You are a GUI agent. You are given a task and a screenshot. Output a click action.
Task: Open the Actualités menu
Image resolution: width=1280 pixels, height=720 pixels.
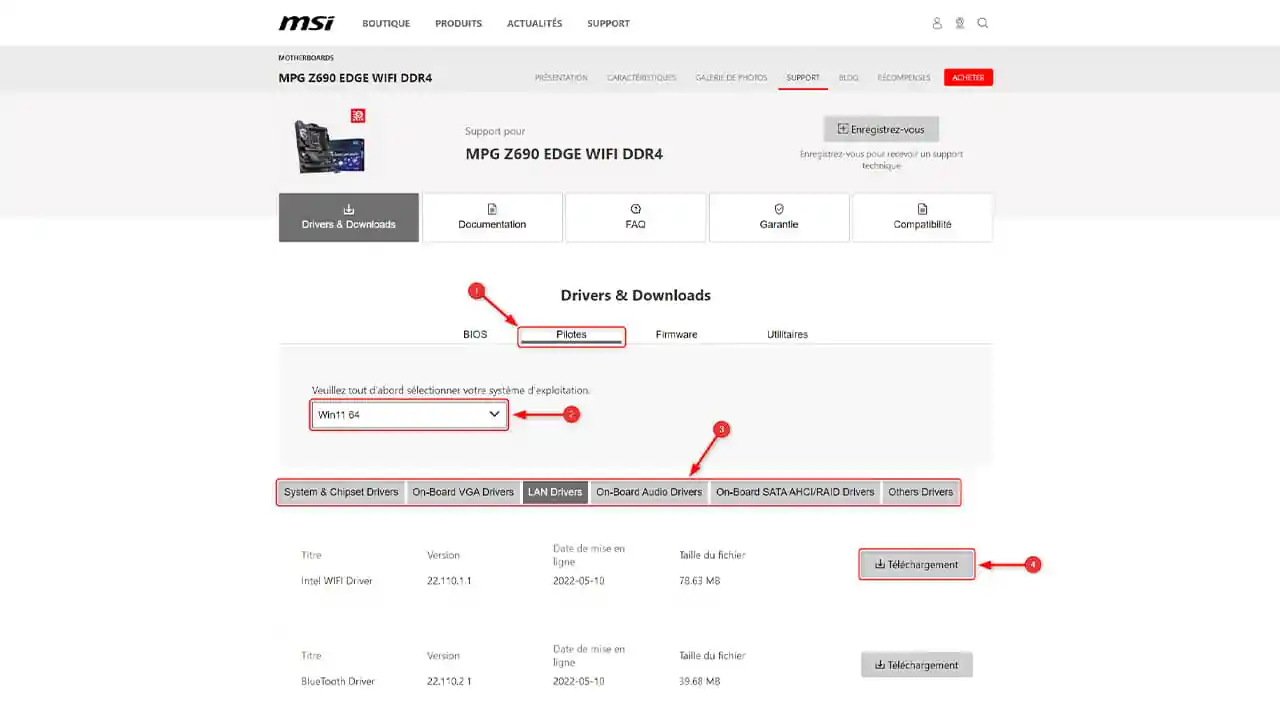(x=534, y=23)
